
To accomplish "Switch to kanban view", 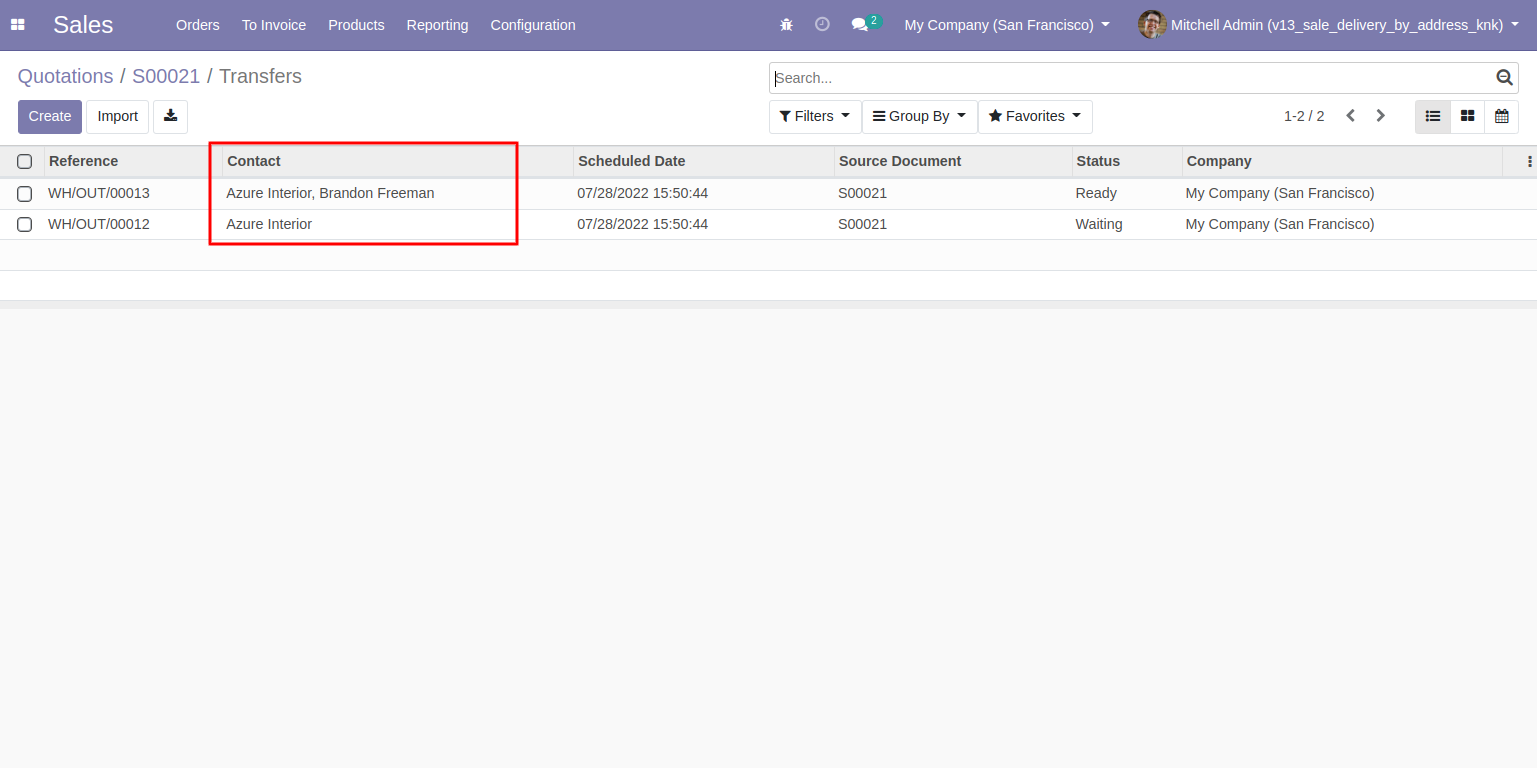I will 1467,116.
